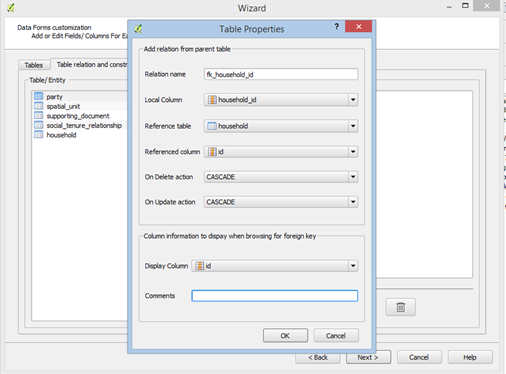The image size is (506, 374).
Task: Click the Comments input field
Action: [275, 296]
